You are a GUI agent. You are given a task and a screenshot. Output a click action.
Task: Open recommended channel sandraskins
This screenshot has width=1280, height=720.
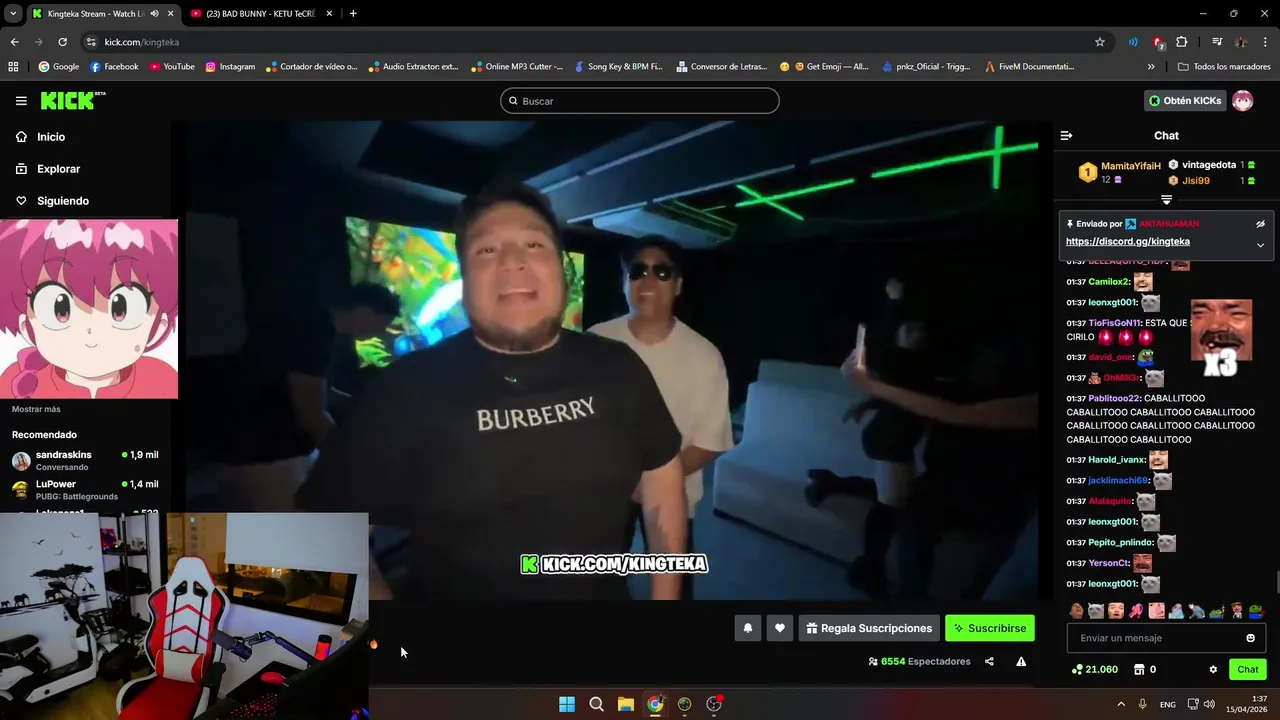[85, 460]
